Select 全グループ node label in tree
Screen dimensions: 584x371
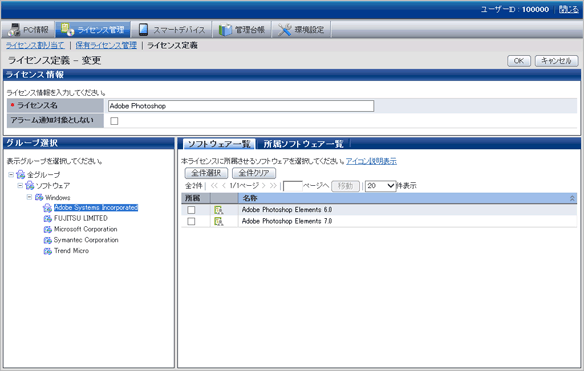pyautogui.click(x=44, y=175)
